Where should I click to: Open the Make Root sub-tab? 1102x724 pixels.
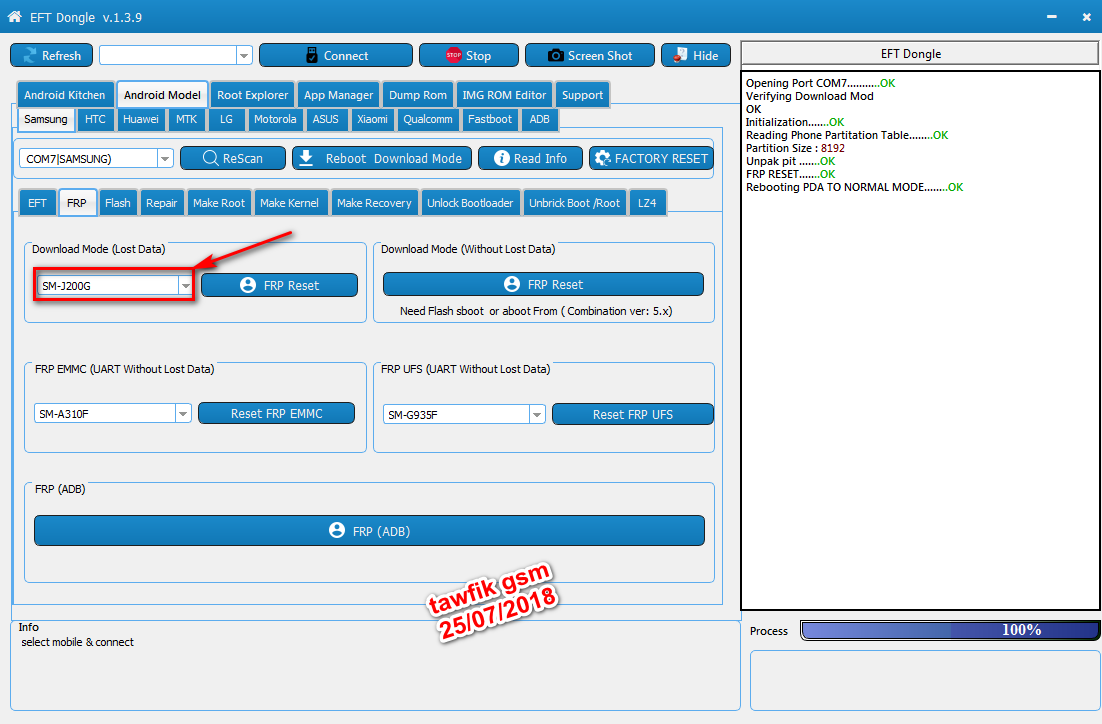point(219,203)
